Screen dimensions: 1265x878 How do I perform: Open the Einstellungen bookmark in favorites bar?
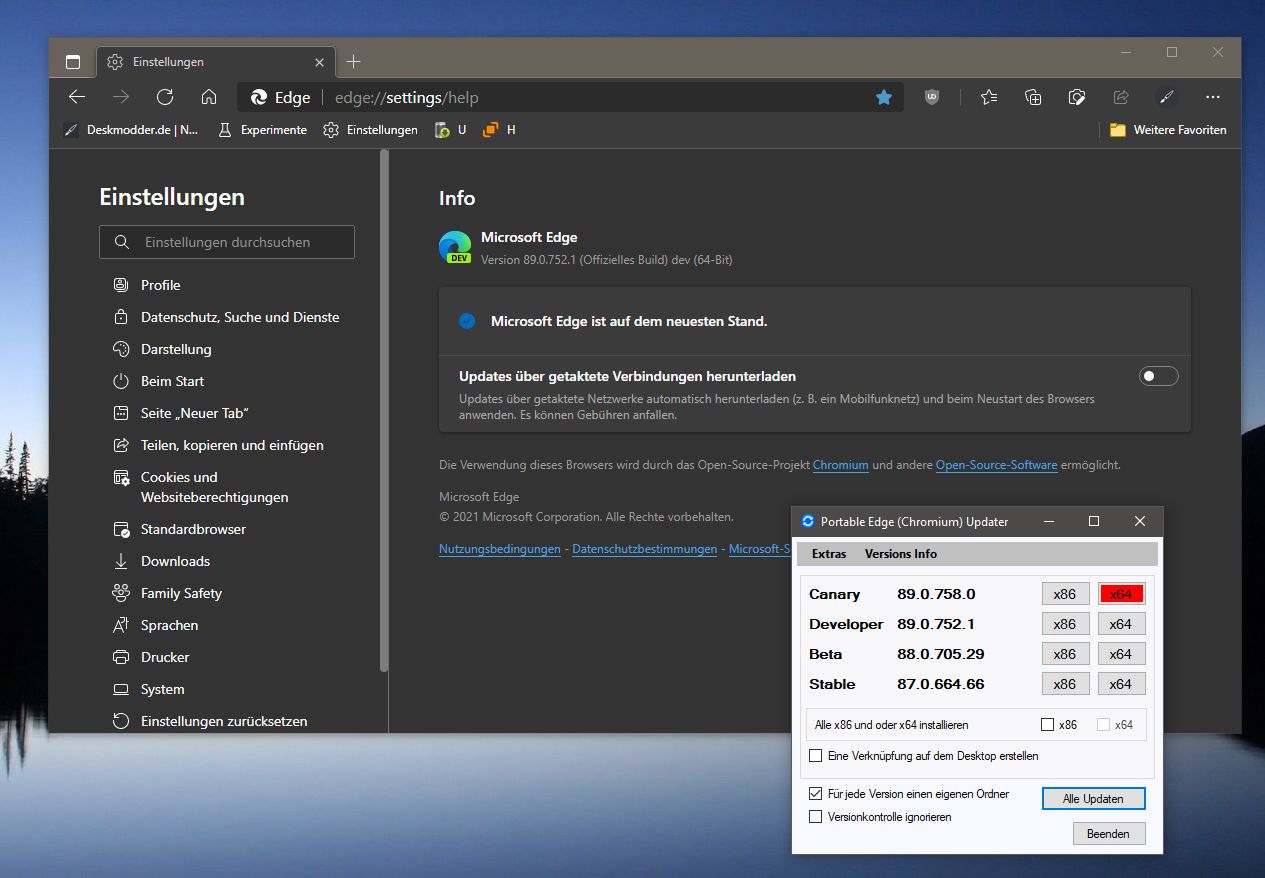click(370, 130)
